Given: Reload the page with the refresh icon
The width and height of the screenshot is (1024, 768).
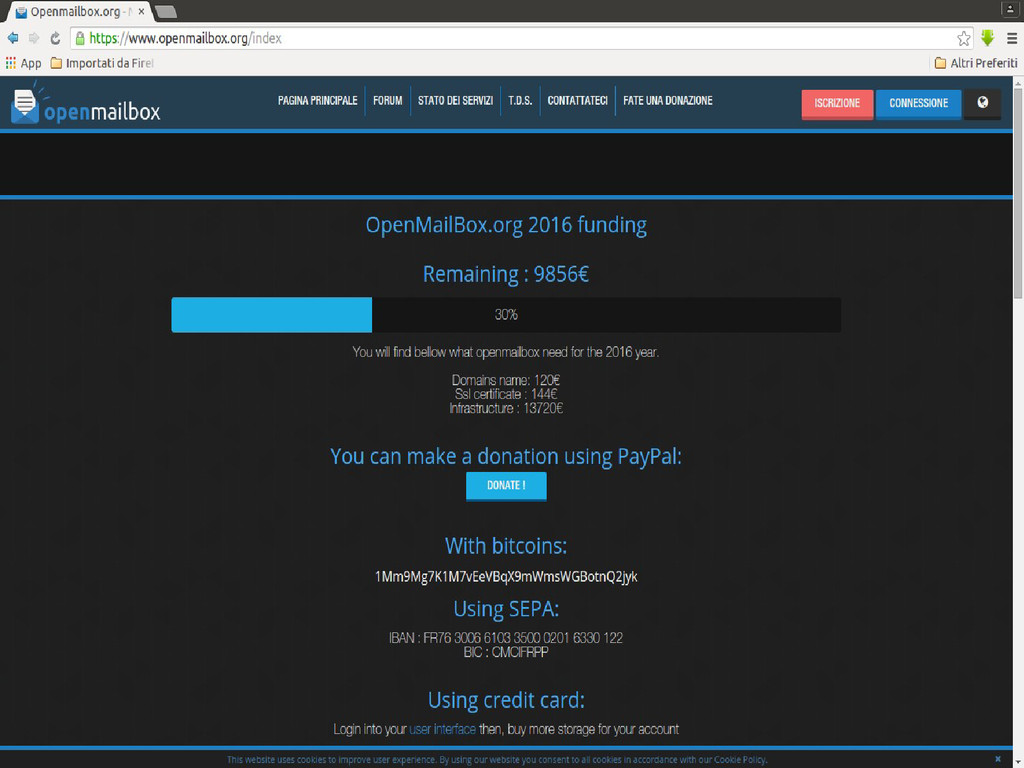Looking at the screenshot, I should pyautogui.click(x=56, y=39).
